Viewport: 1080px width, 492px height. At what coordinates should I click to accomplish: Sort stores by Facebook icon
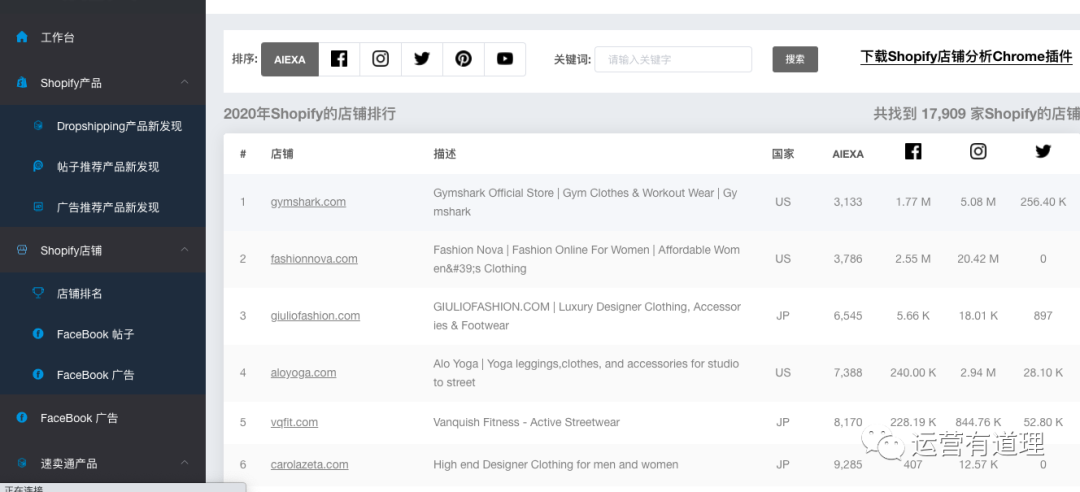coord(339,59)
